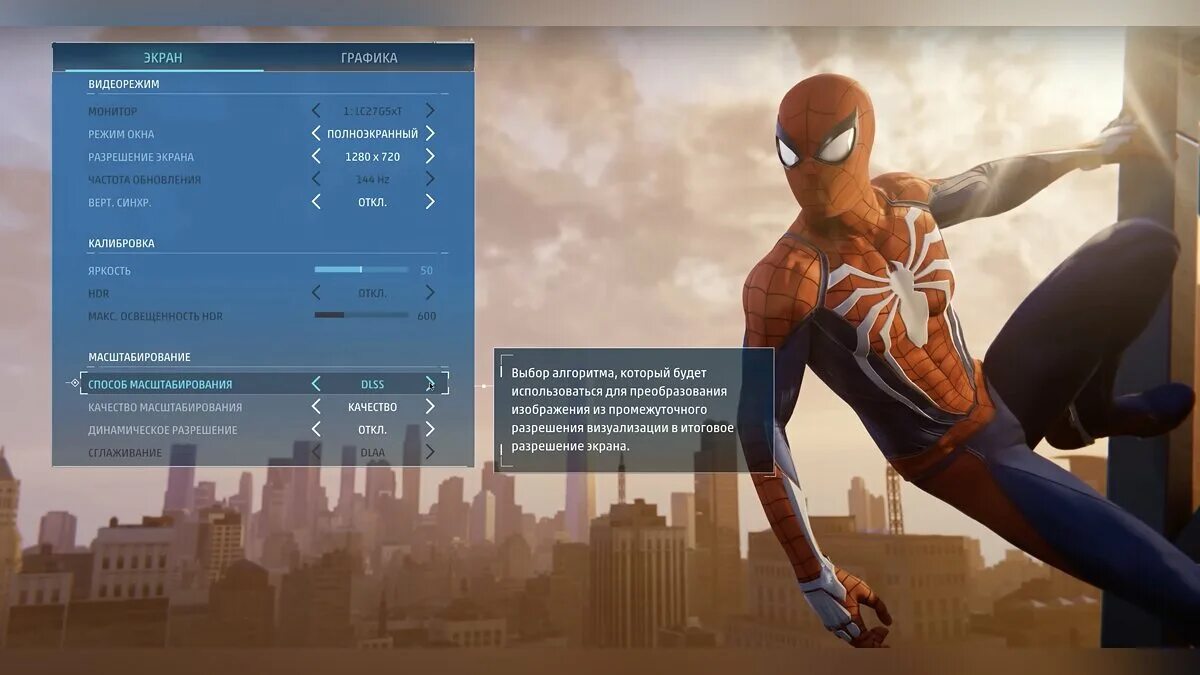Toggle ВЕРТ. СИНХР. using left arrow
The height and width of the screenshot is (675, 1200).
(316, 201)
